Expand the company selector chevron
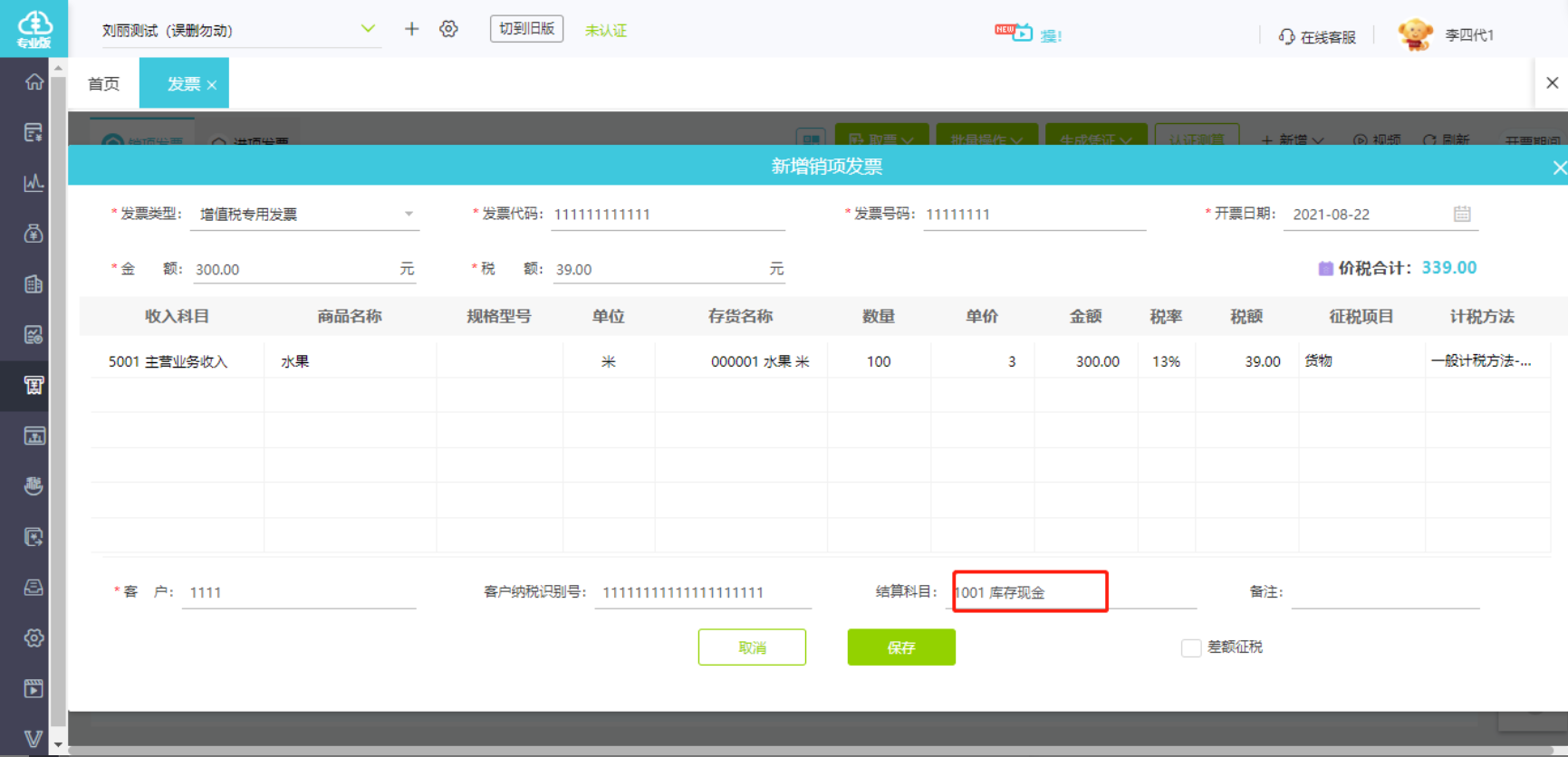Image resolution: width=1568 pixels, height=757 pixels. [x=368, y=29]
